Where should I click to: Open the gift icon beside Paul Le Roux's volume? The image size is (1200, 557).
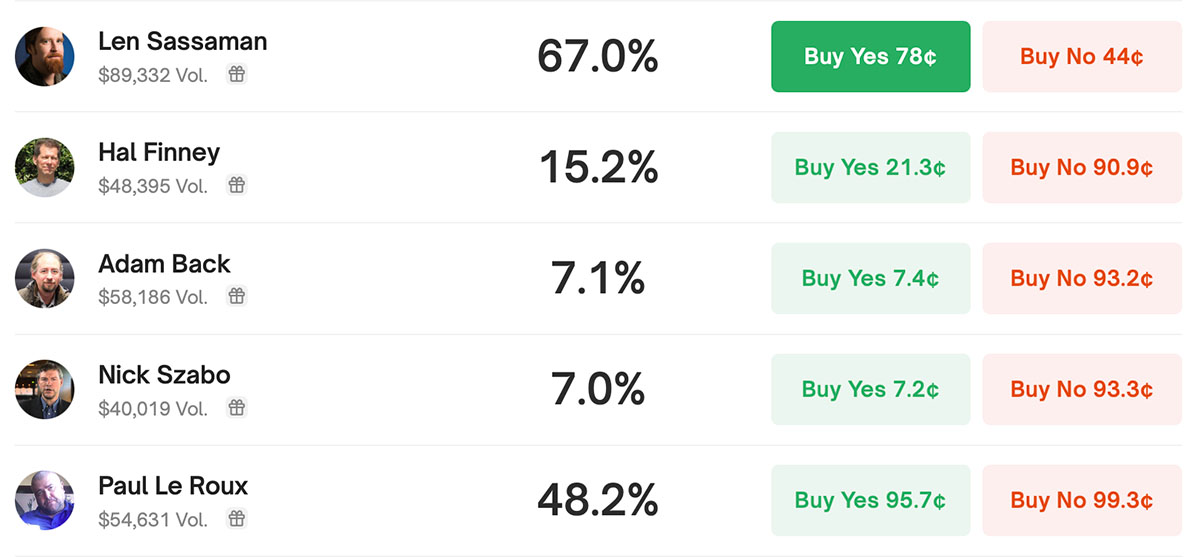coord(236,519)
